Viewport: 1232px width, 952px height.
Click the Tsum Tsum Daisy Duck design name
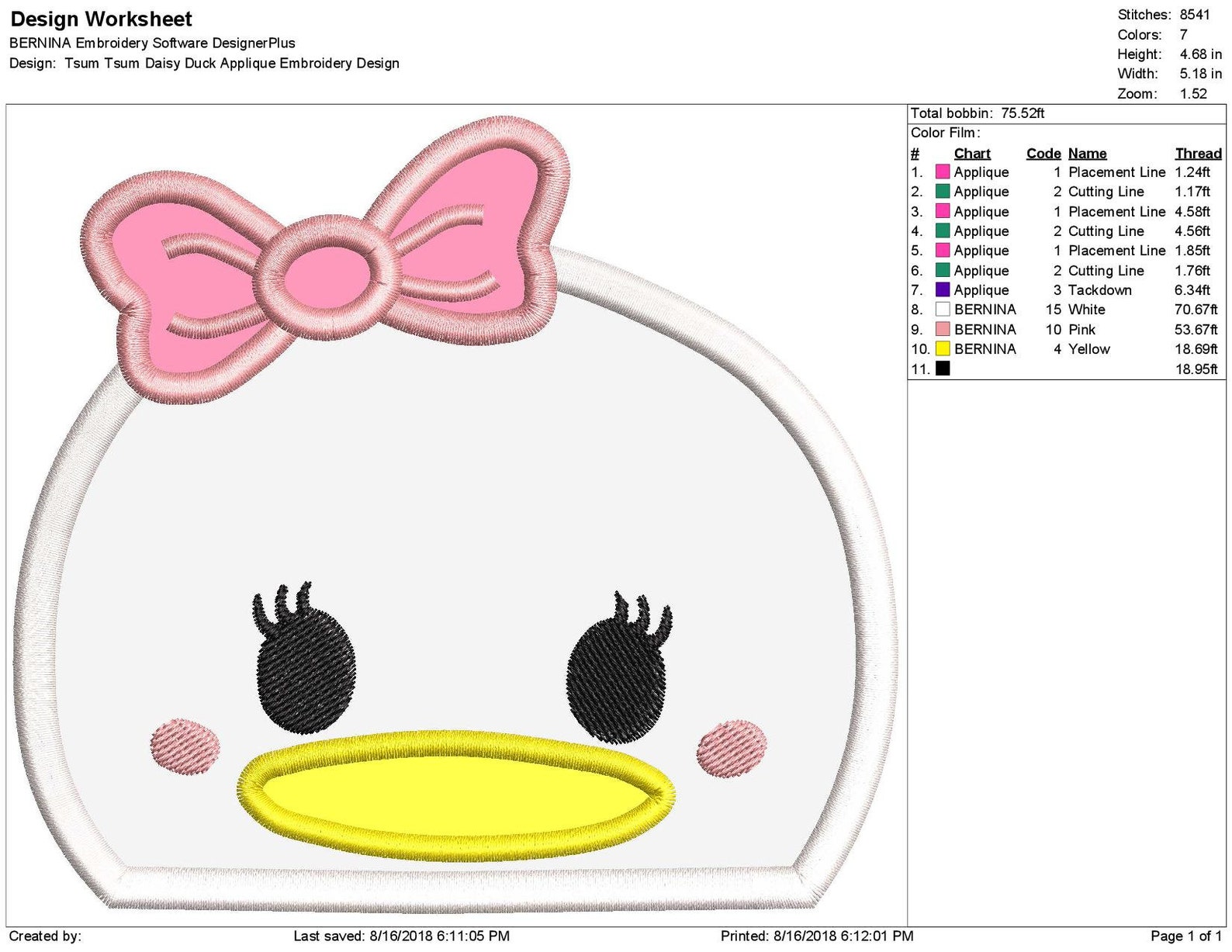point(232,64)
